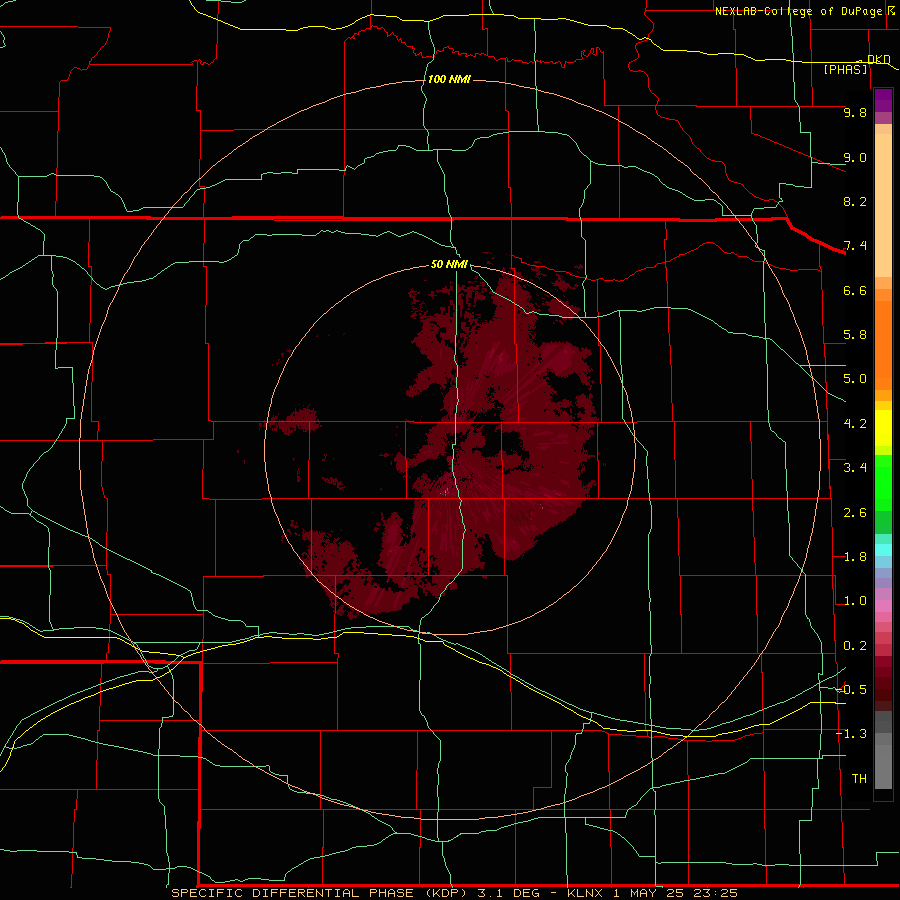This screenshot has width=900, height=900.
Task: Click the purple segment atop the color bar
Action: (883, 100)
